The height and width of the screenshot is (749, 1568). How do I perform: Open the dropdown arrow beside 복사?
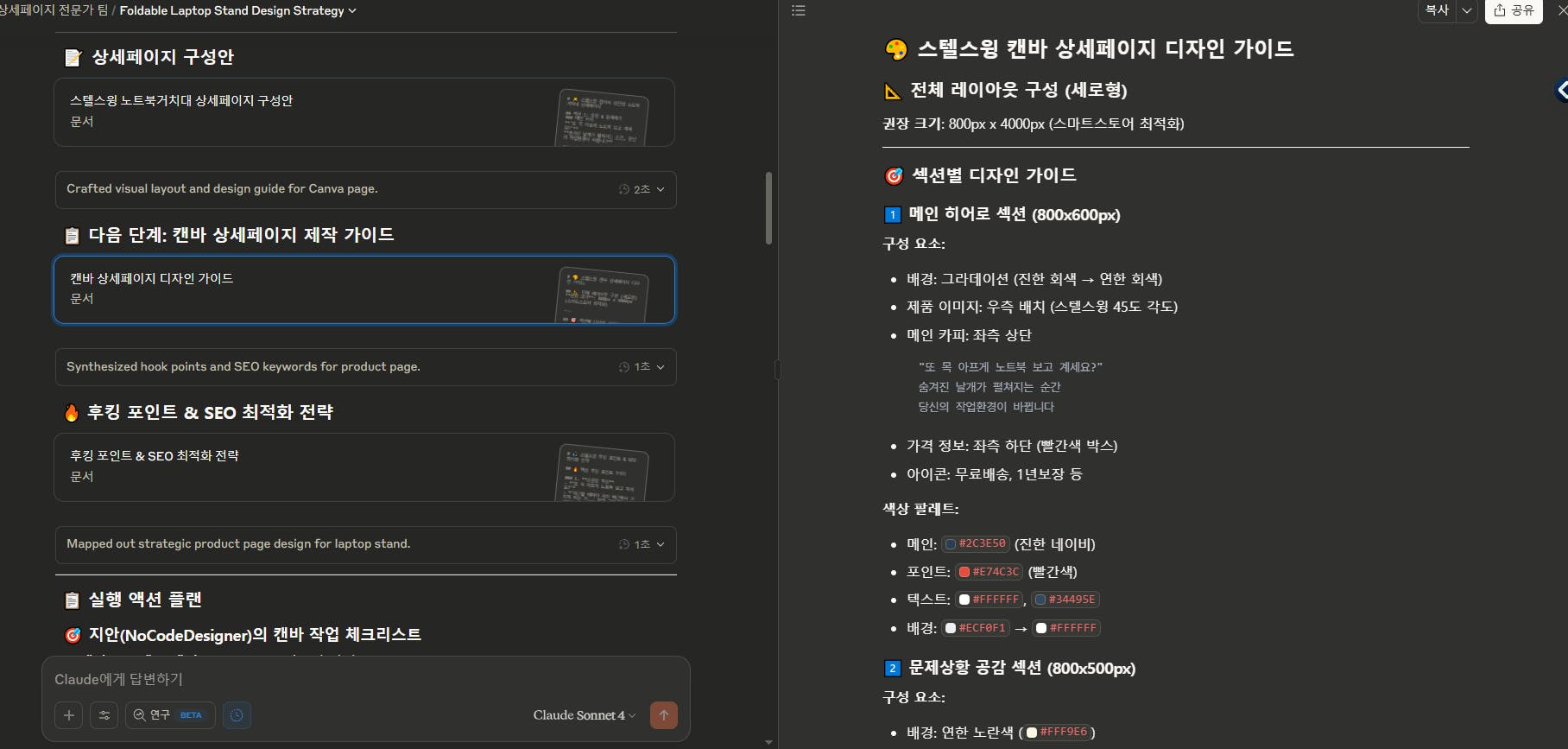pyautogui.click(x=1466, y=10)
